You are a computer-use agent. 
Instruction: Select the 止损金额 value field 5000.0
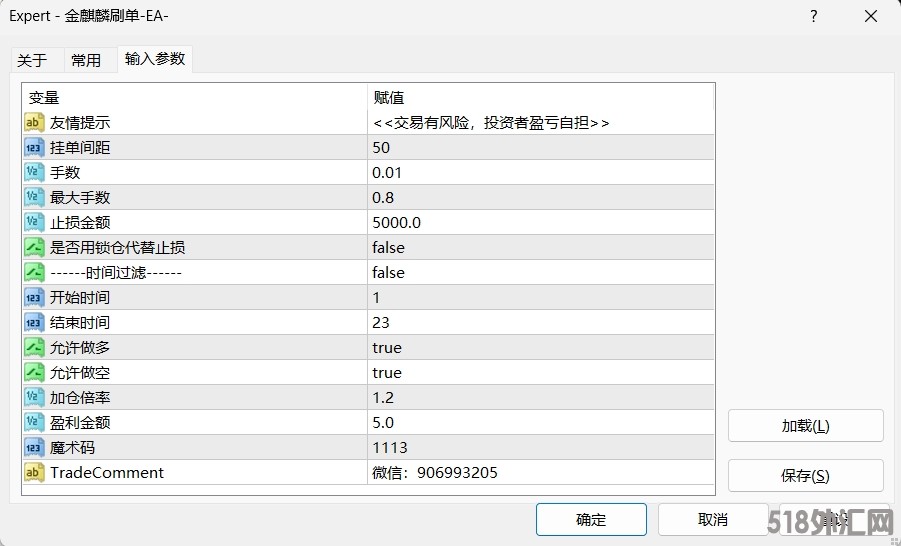coord(540,223)
